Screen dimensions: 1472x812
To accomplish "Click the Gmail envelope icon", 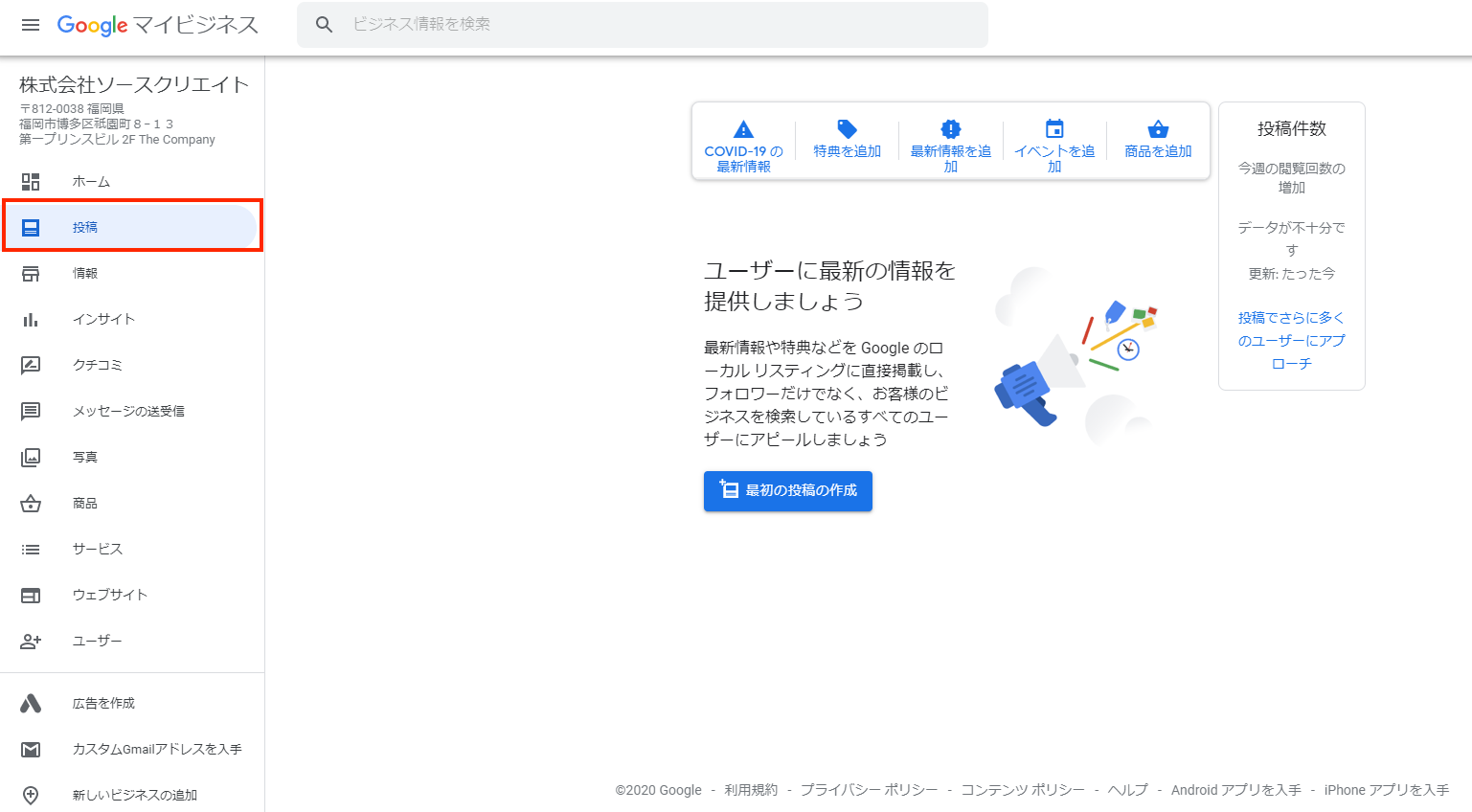I will (x=31, y=750).
